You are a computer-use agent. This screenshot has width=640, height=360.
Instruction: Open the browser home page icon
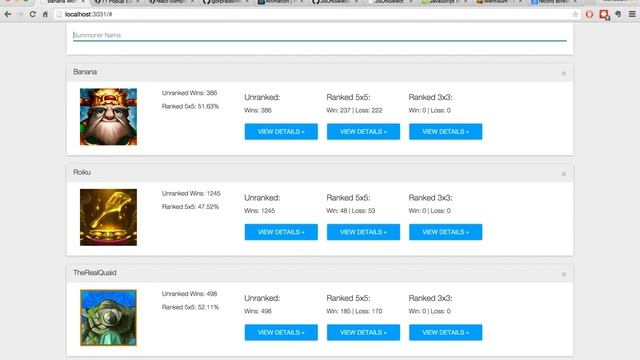tap(45, 14)
